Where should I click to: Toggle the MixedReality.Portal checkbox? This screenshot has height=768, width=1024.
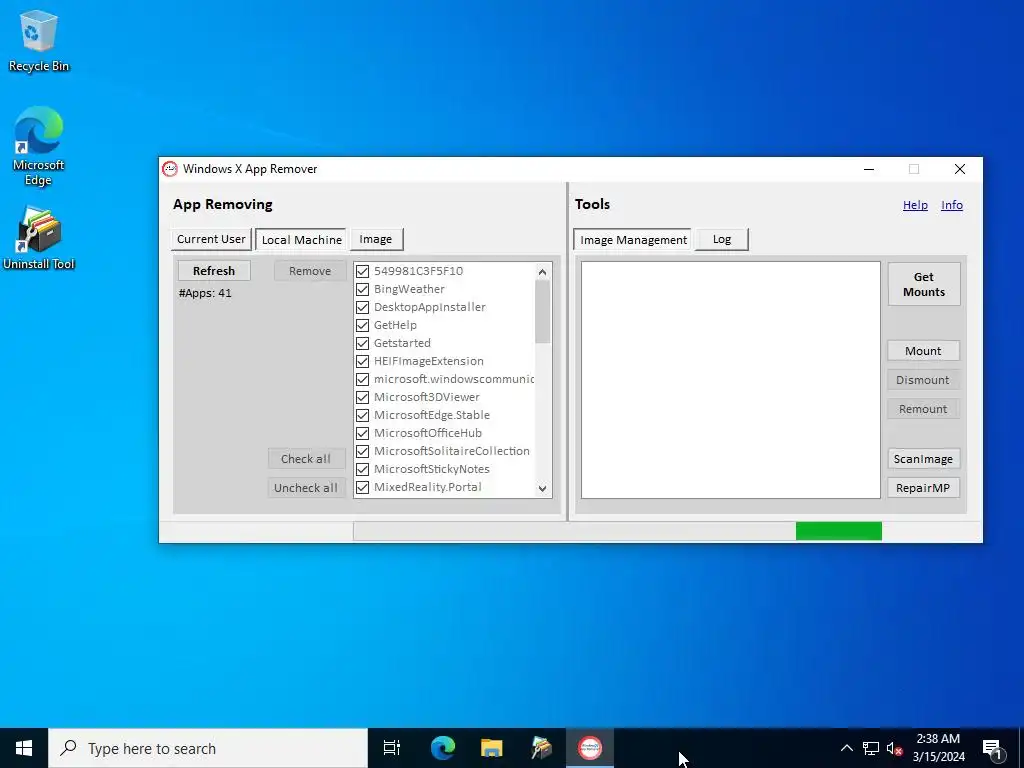pyautogui.click(x=362, y=487)
